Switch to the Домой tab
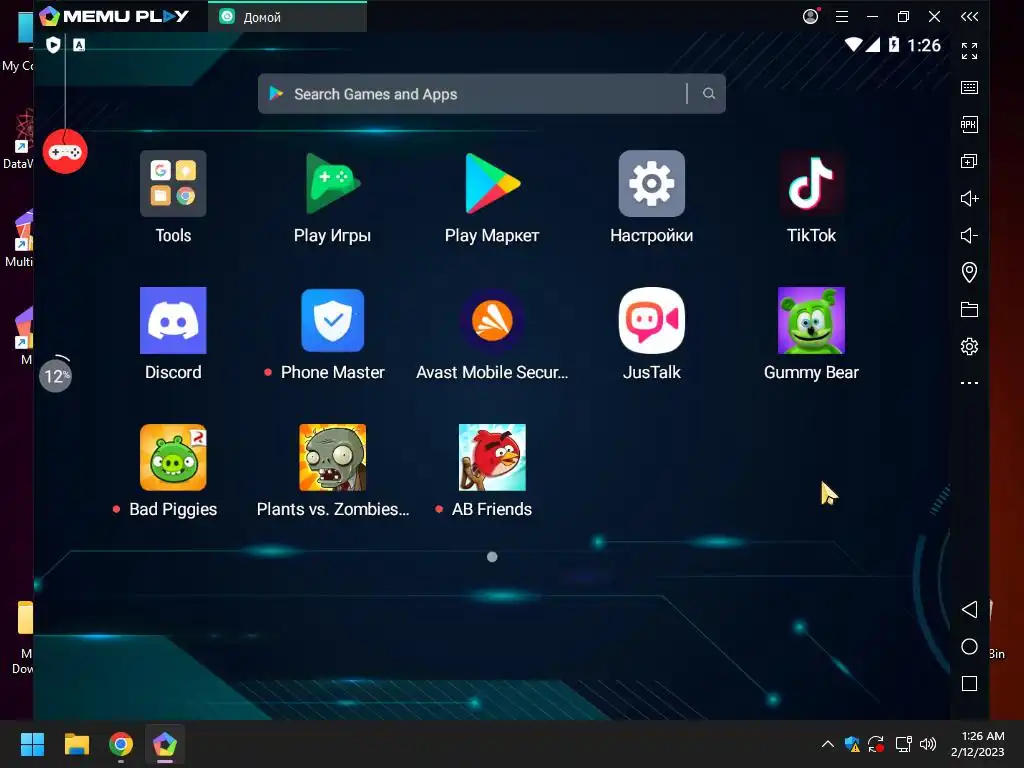The image size is (1024, 768). (287, 17)
